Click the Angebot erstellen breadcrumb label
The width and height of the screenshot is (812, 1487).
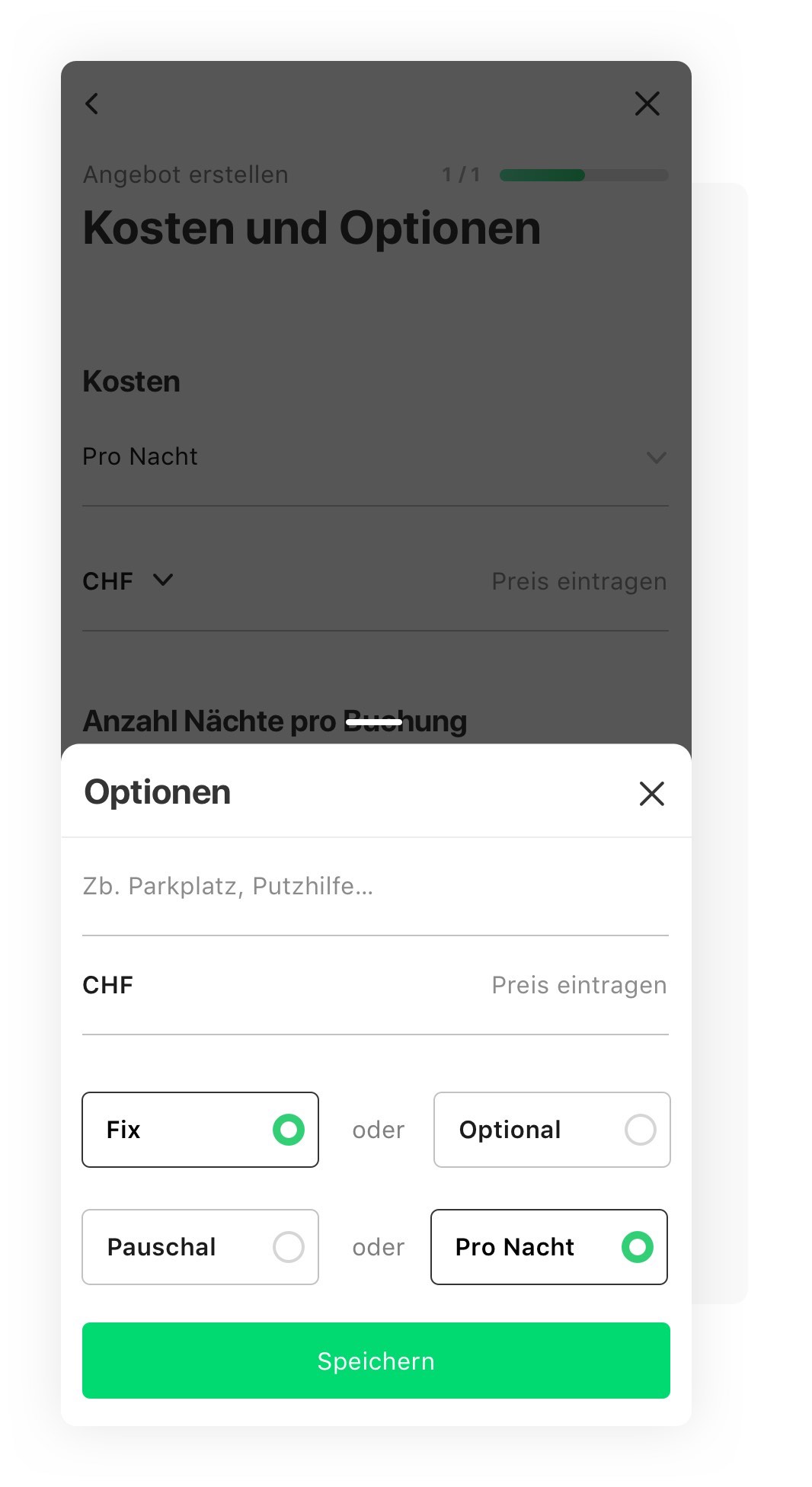(186, 174)
